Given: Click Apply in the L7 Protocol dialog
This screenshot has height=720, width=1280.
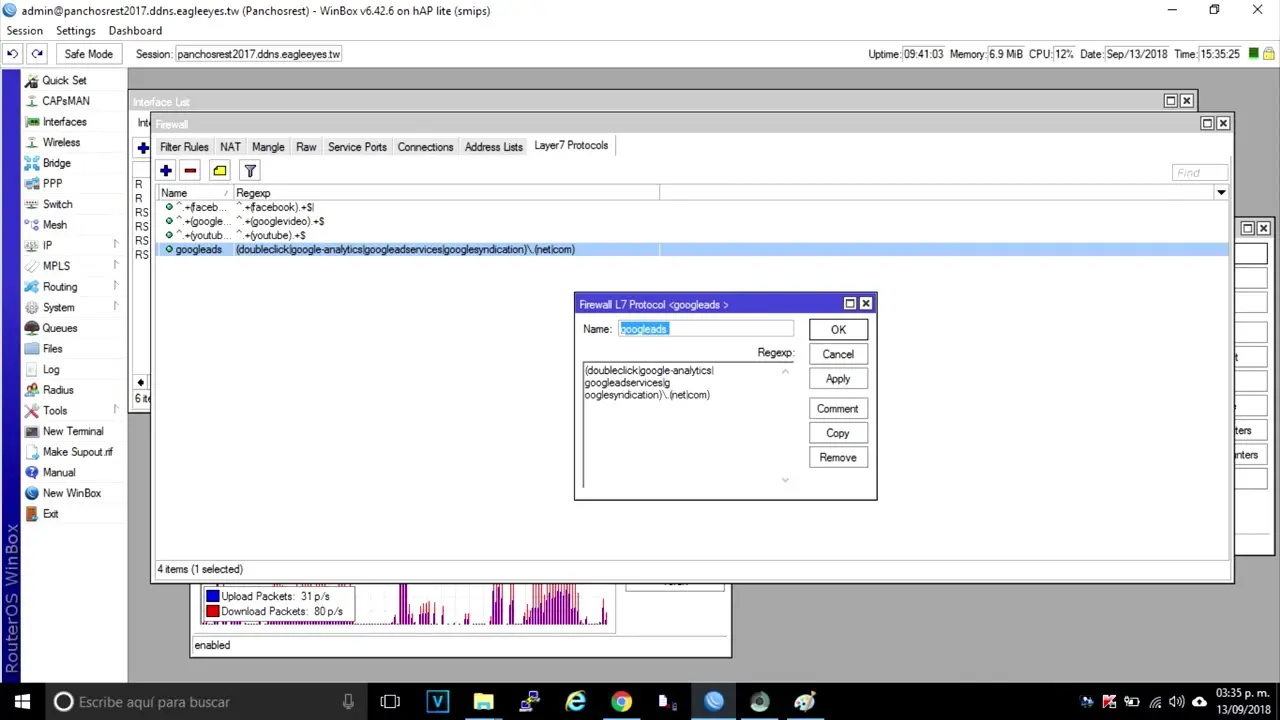Looking at the screenshot, I should 838,379.
